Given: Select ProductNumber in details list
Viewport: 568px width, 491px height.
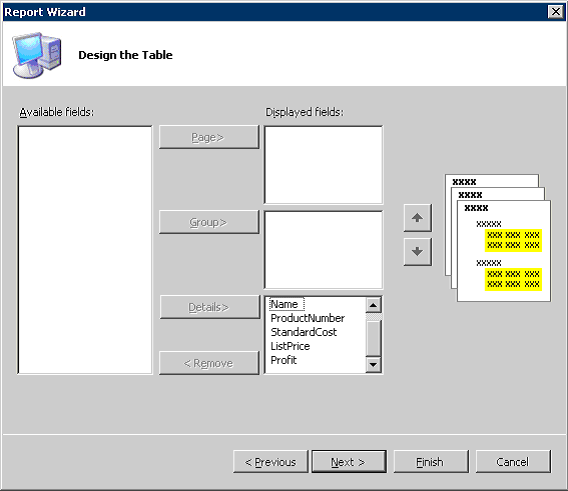Looking at the screenshot, I should tap(308, 318).
